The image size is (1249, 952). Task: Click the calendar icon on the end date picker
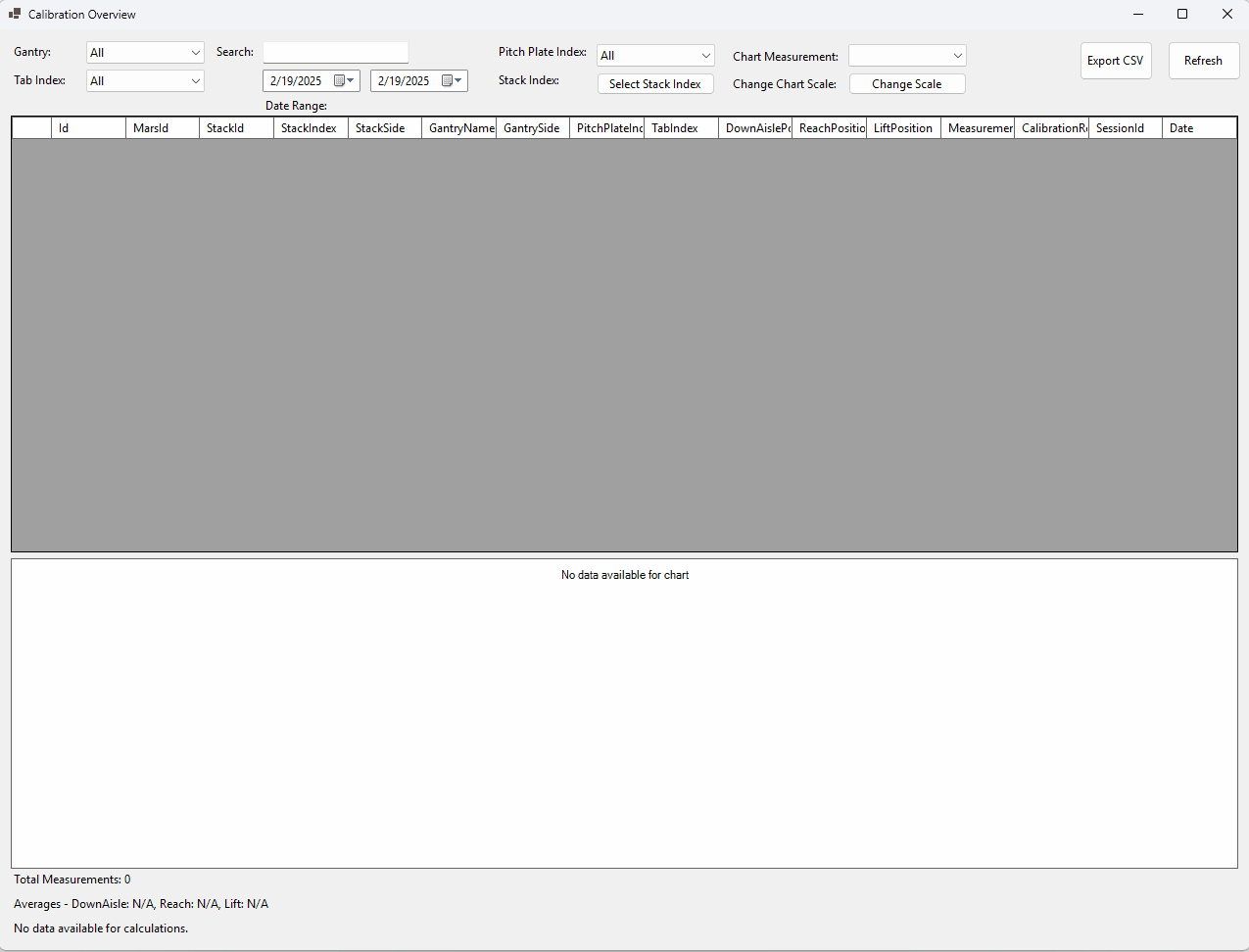445,80
